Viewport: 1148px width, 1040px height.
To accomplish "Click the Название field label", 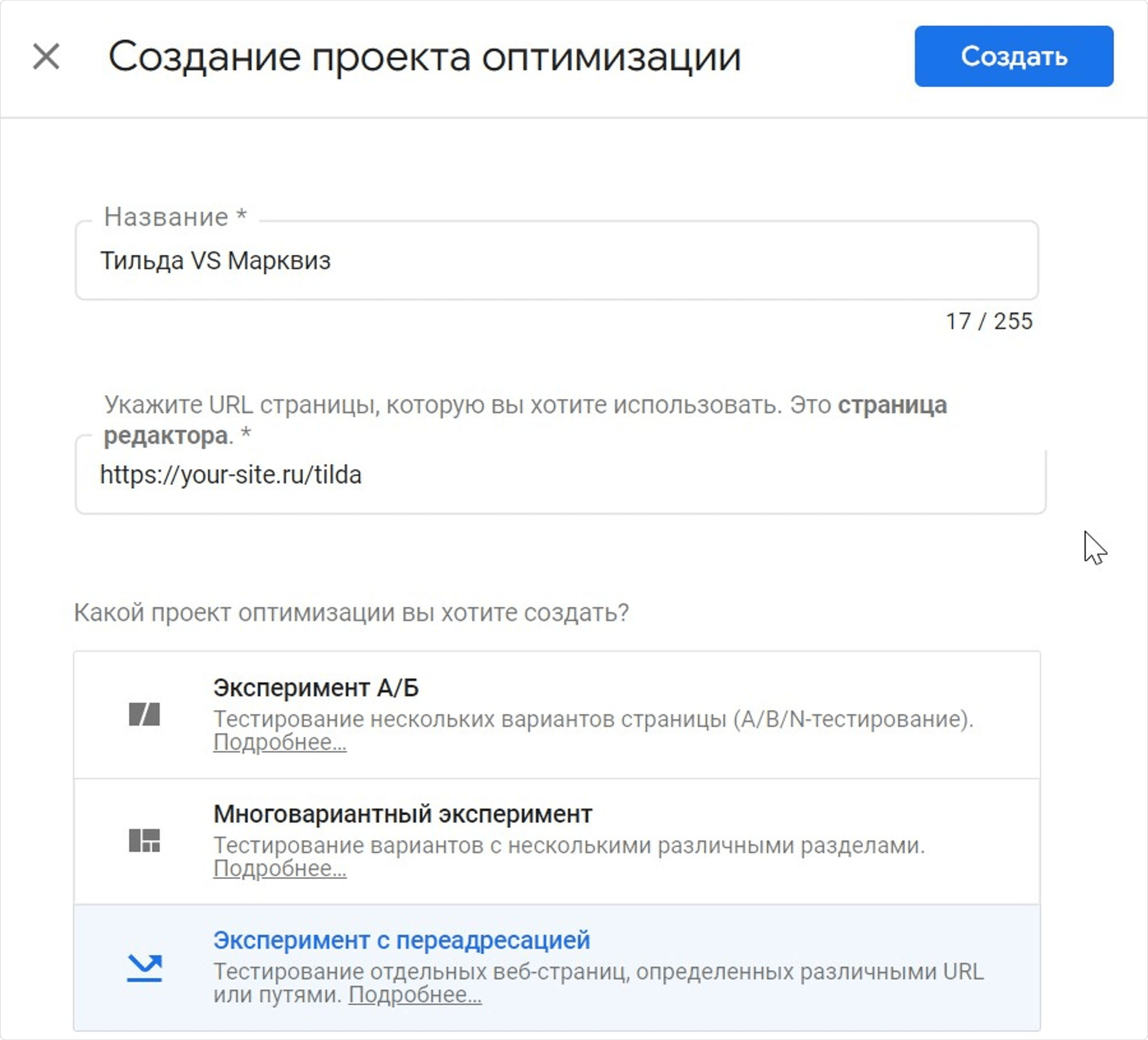I will (x=175, y=217).
